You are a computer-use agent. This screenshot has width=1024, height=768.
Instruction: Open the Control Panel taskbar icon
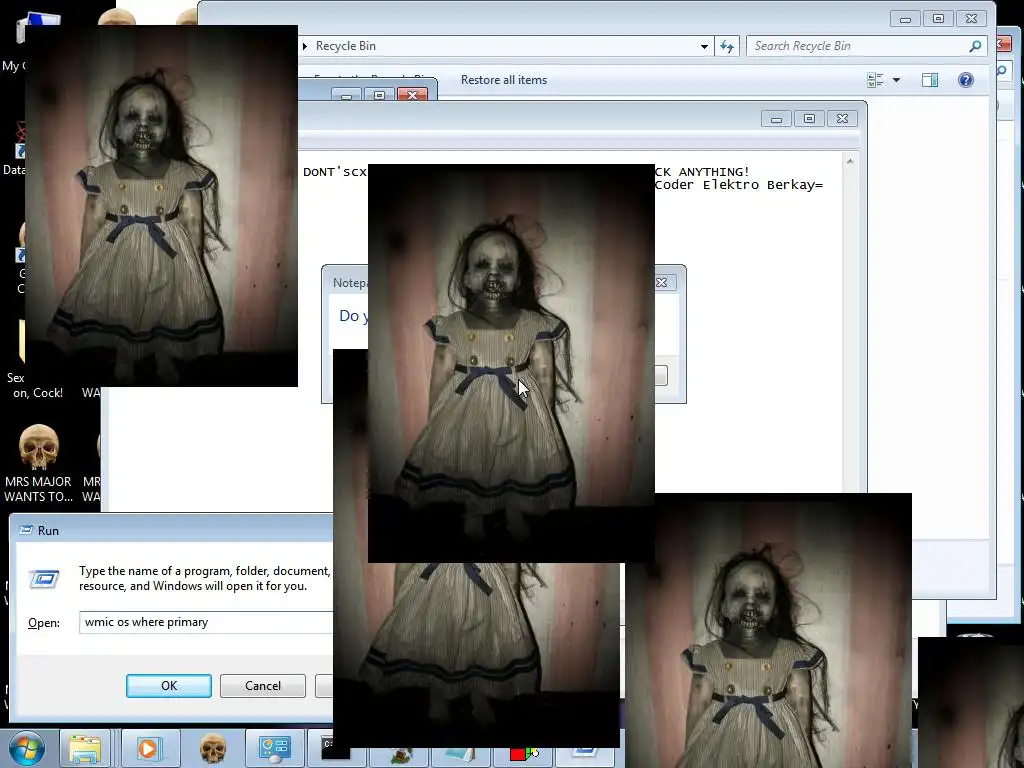tap(274, 749)
